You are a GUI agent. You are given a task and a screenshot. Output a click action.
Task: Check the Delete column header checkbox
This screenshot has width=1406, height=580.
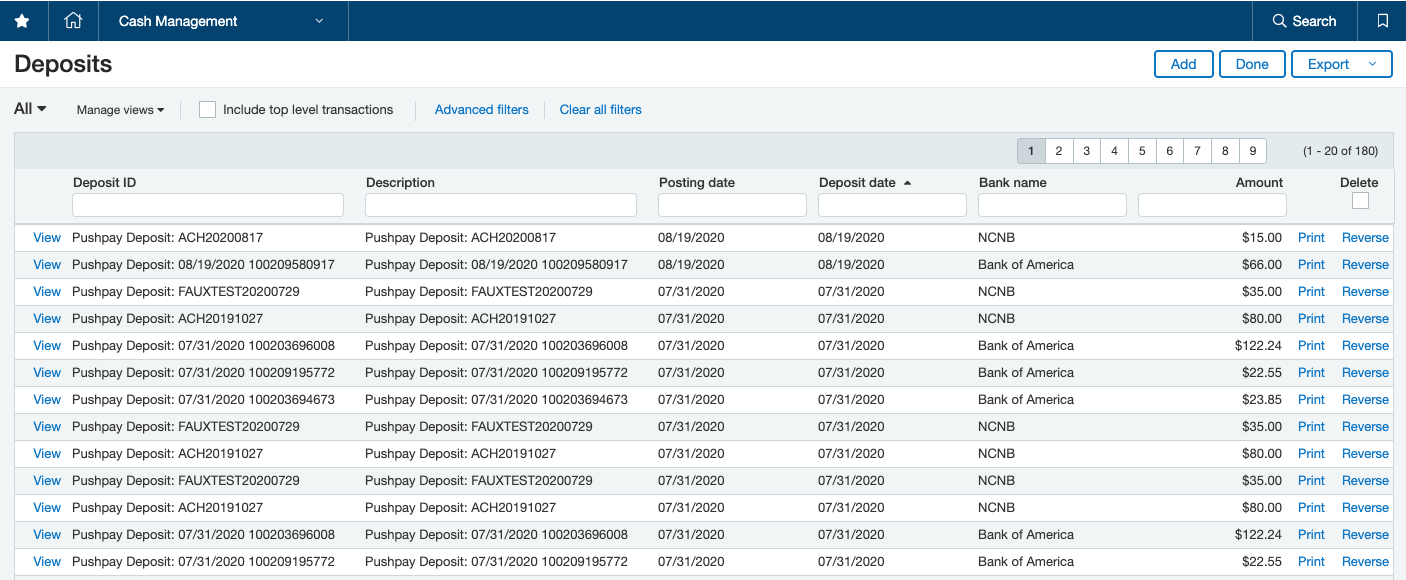click(1360, 201)
